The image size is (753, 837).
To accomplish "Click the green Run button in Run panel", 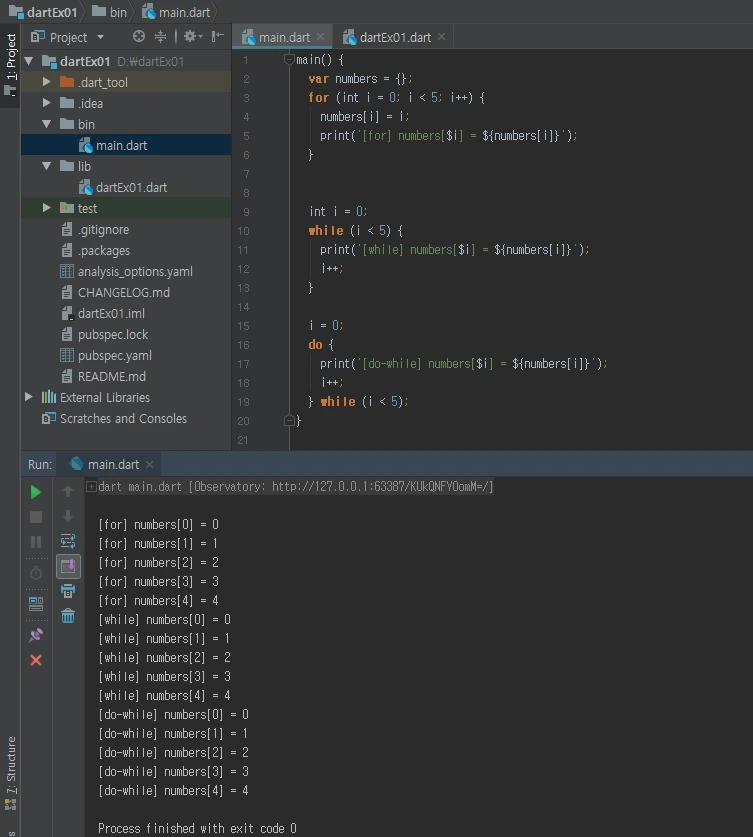I will (36, 492).
